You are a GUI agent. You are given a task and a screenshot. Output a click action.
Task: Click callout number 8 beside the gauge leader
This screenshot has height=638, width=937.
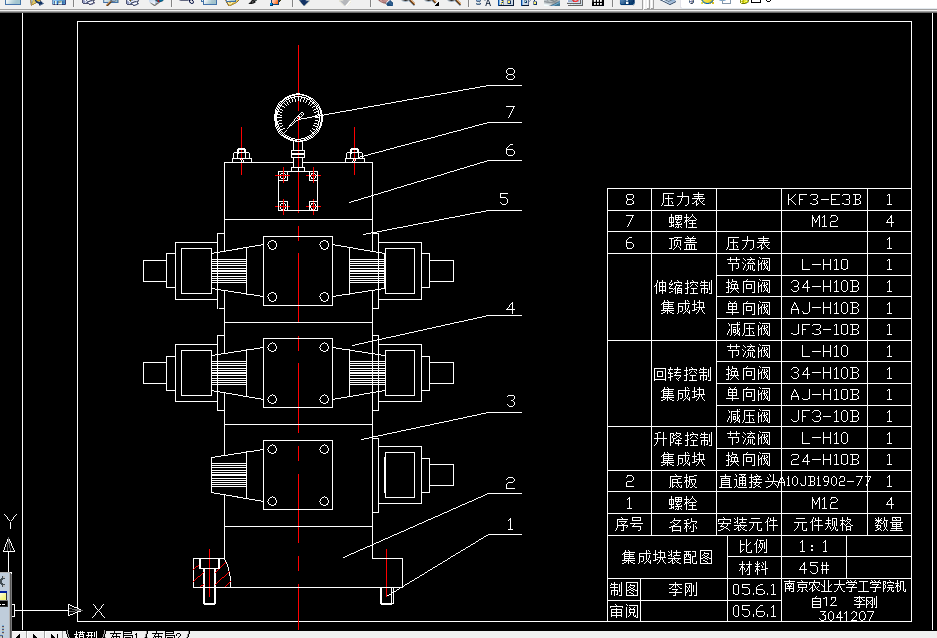tap(510, 74)
